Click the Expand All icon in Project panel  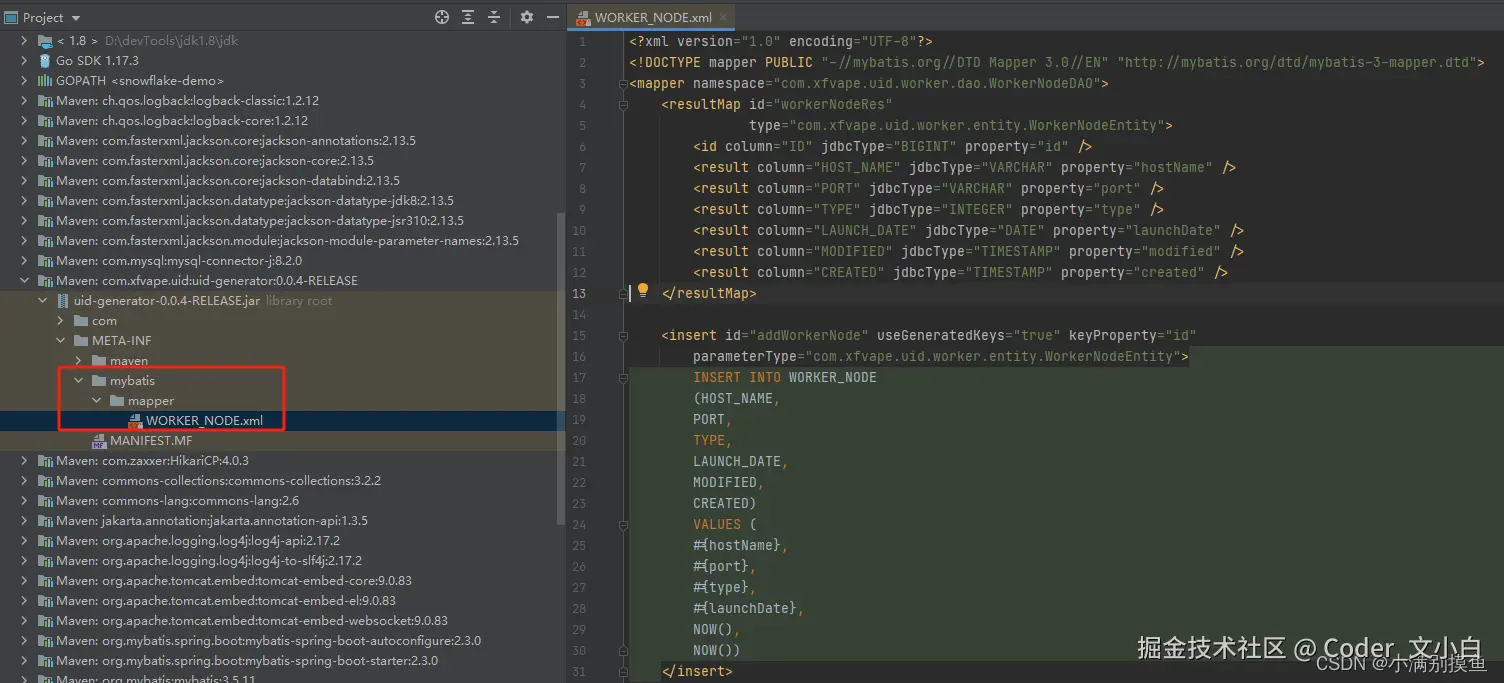point(468,17)
